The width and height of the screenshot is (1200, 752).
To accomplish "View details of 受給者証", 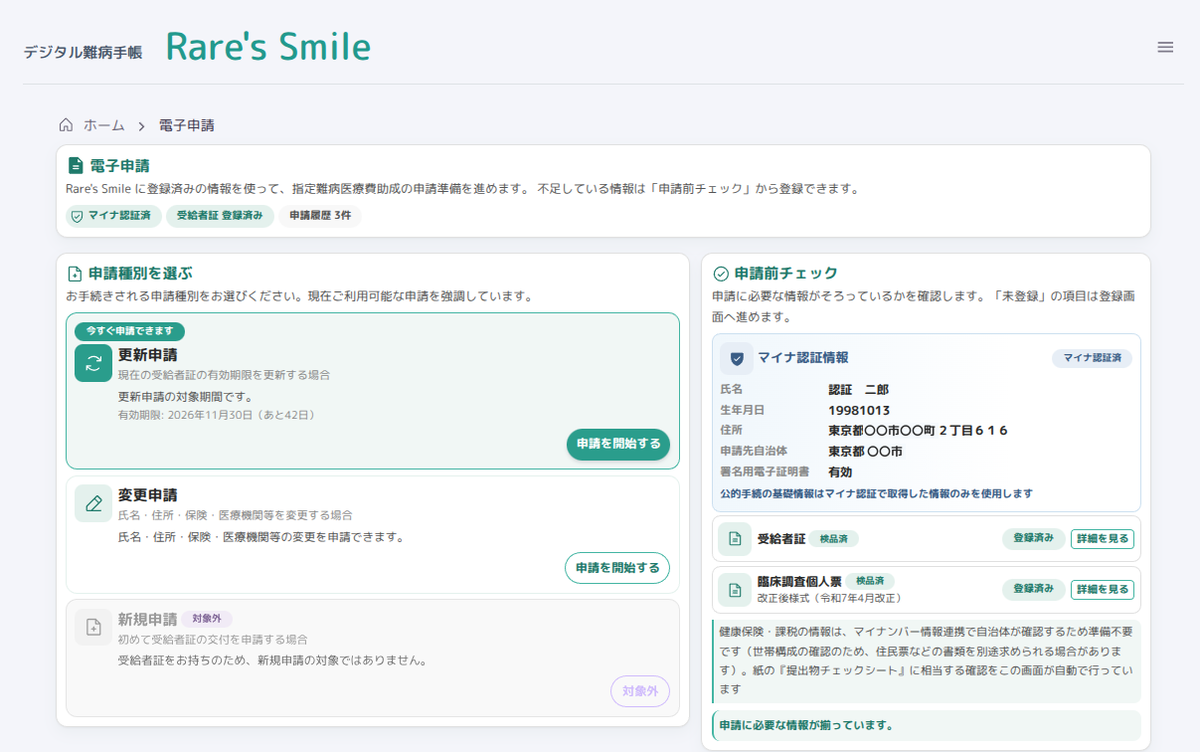I will click(x=1103, y=539).
